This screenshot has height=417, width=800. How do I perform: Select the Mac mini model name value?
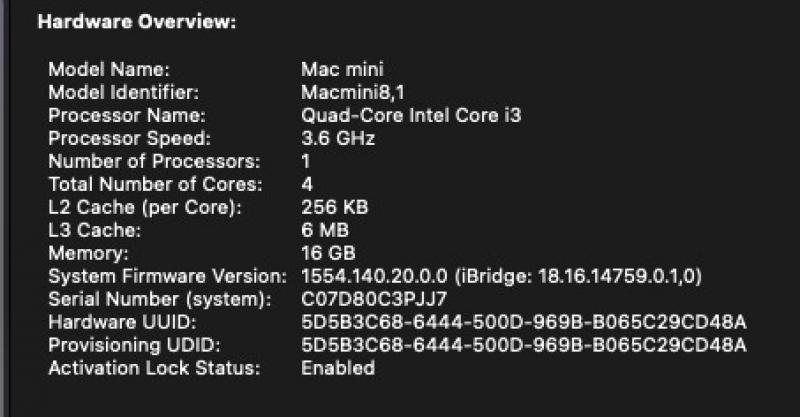coord(342,69)
